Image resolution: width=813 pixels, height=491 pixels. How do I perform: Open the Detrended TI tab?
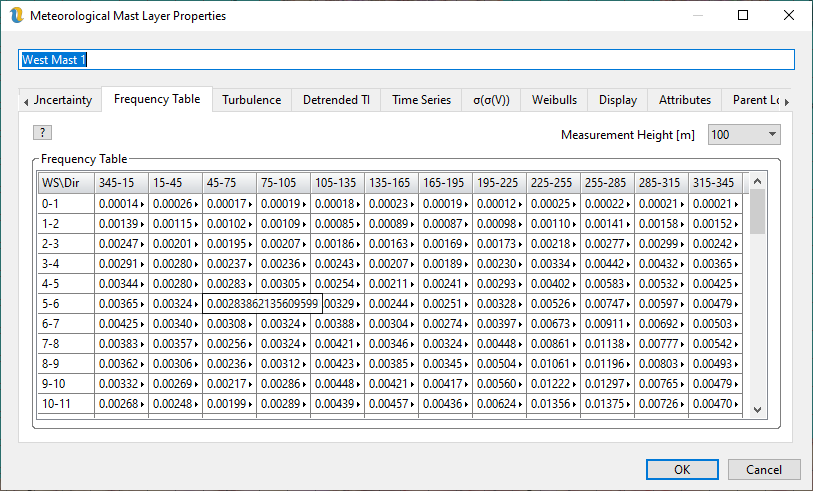(336, 100)
